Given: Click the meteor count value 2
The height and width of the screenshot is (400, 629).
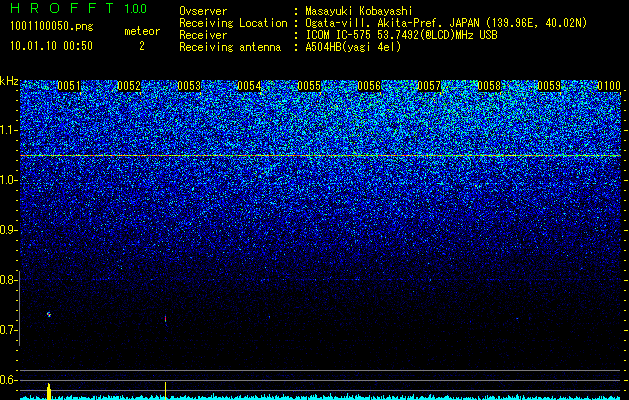Looking at the screenshot, I should (x=142, y=46).
